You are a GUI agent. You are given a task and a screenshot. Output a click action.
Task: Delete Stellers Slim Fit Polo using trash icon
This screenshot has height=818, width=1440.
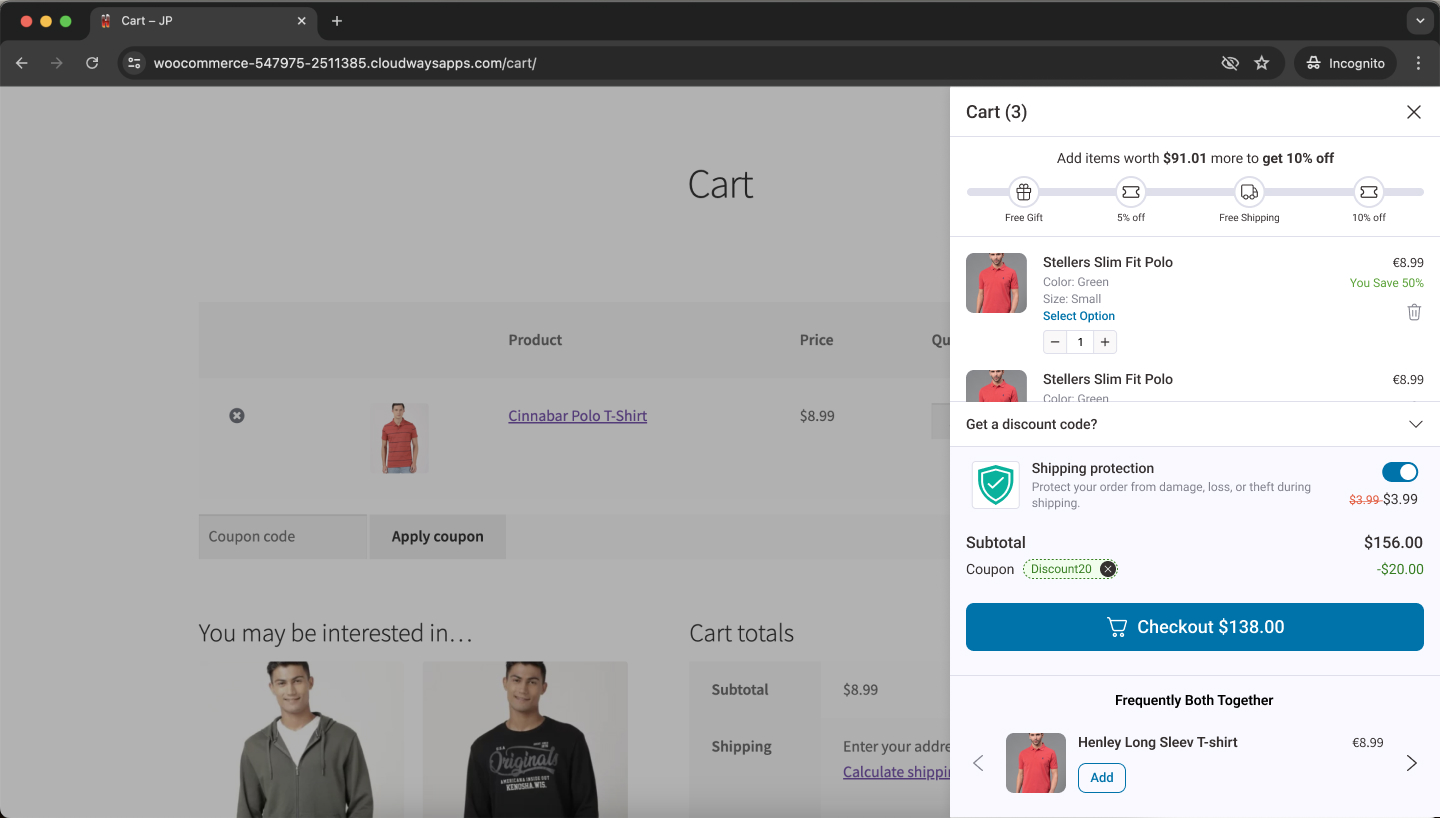click(x=1413, y=312)
